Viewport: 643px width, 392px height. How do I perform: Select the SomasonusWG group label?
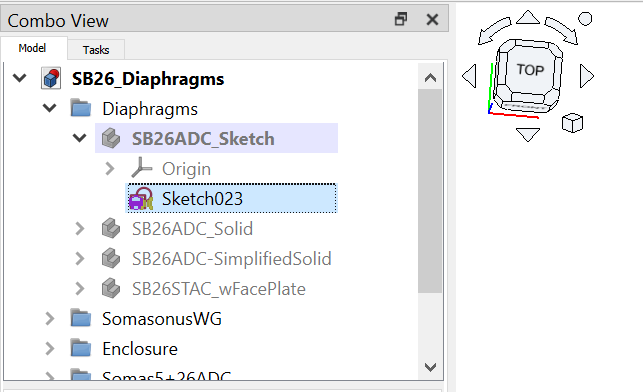[162, 319]
